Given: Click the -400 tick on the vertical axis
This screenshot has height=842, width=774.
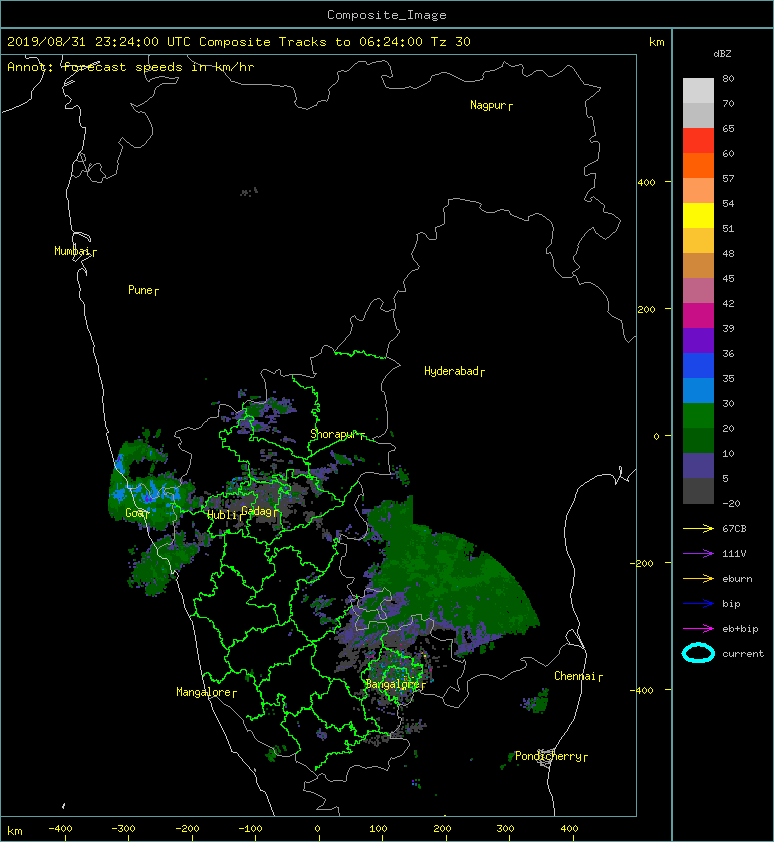Looking at the screenshot, I should point(643,691).
